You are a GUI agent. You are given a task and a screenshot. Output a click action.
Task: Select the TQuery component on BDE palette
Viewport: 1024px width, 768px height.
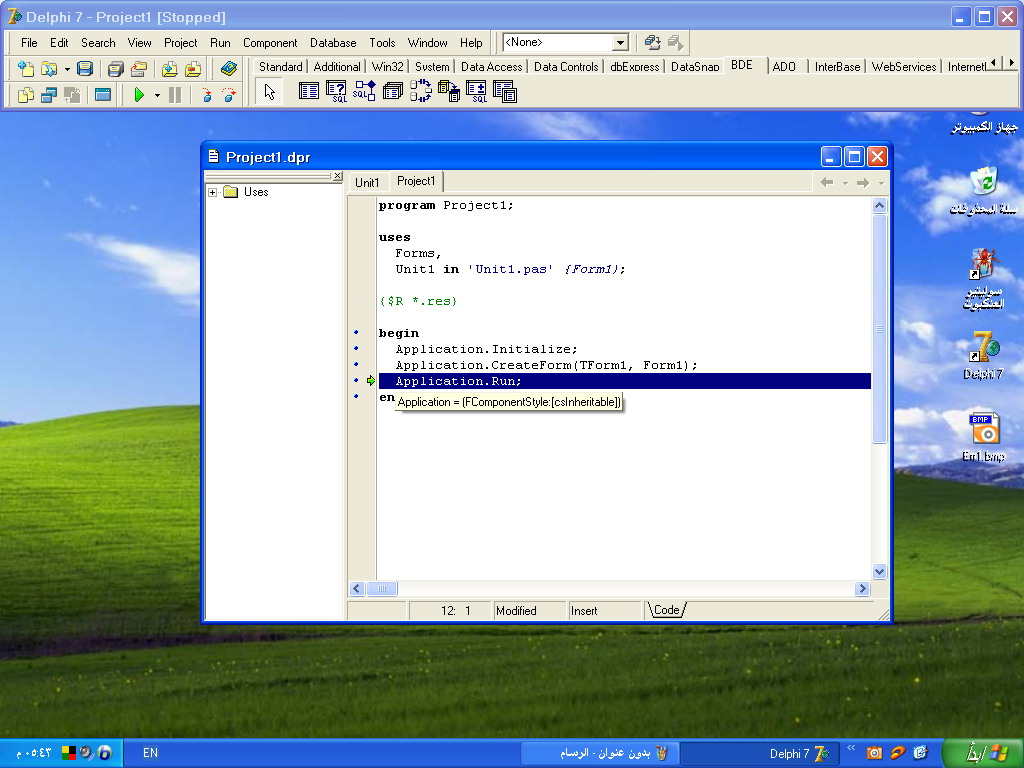click(336, 91)
